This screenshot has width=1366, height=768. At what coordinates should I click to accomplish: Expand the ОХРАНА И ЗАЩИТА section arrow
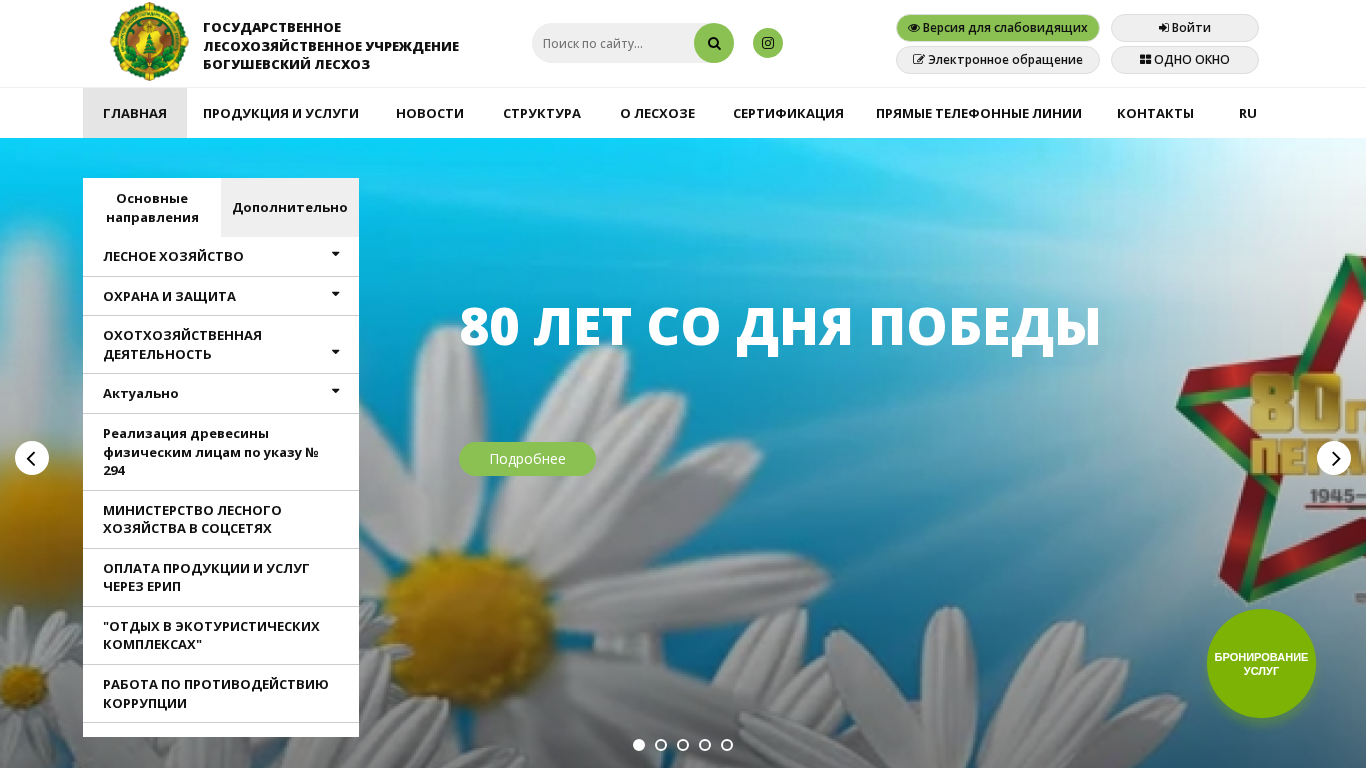pyautogui.click(x=336, y=294)
